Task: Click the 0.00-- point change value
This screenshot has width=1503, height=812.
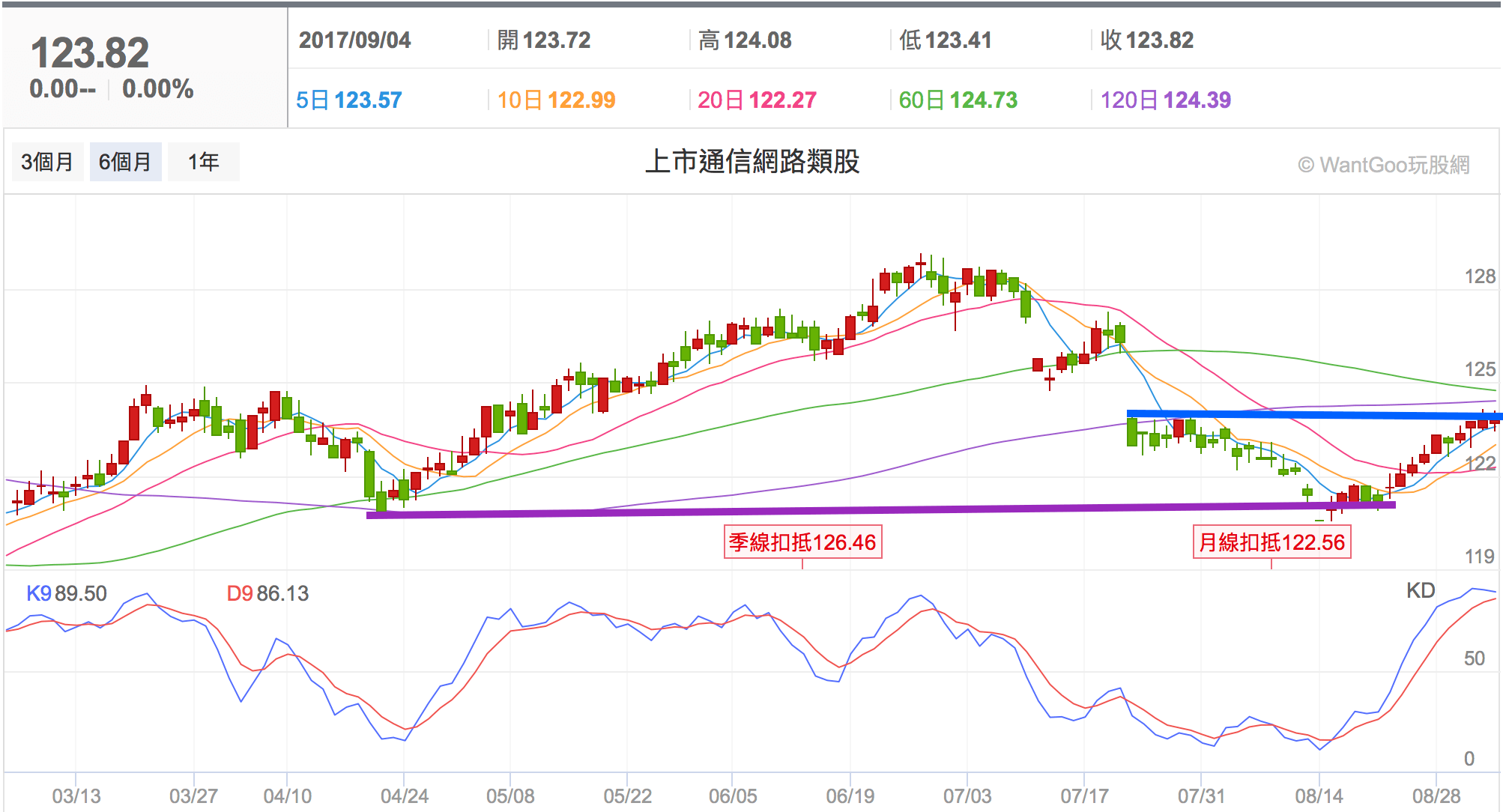Action: [63, 89]
